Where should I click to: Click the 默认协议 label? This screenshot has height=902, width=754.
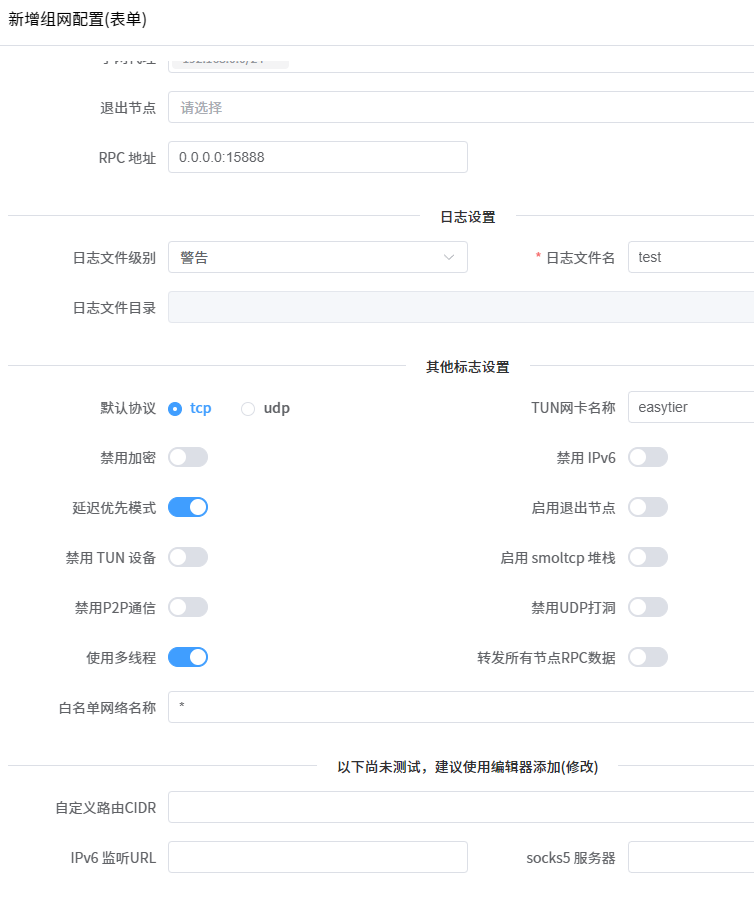tap(128, 408)
